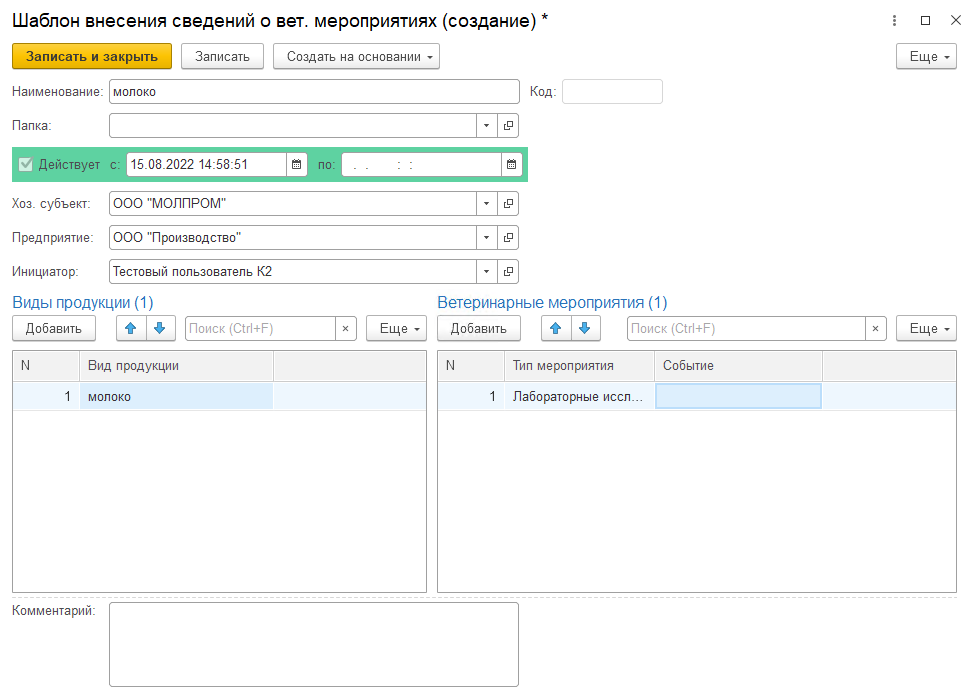The height and width of the screenshot is (699, 975).
Task: Toggle the Действует checkbox
Action: coord(26,165)
